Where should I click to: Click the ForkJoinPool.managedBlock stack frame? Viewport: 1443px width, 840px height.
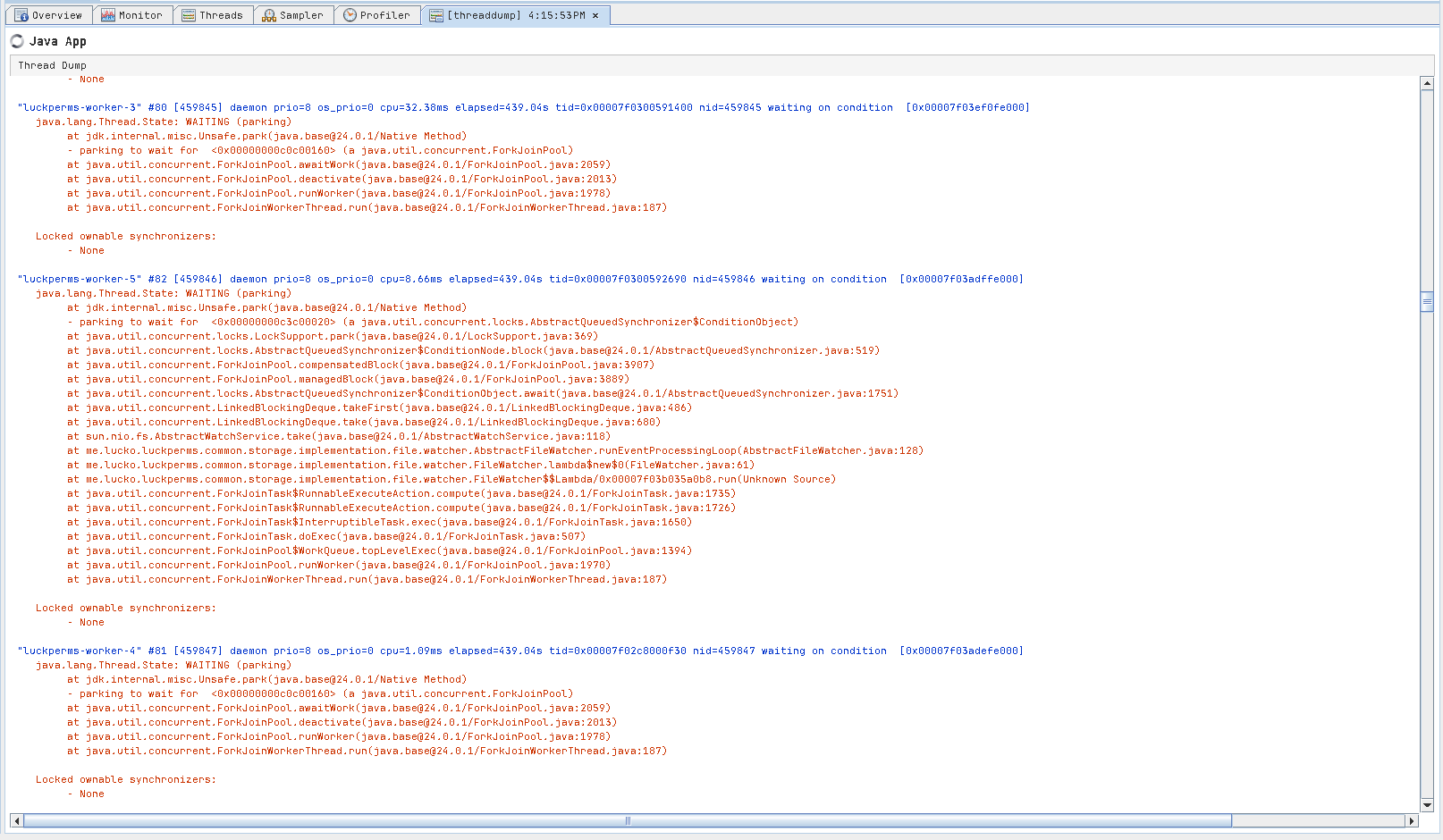(x=348, y=379)
